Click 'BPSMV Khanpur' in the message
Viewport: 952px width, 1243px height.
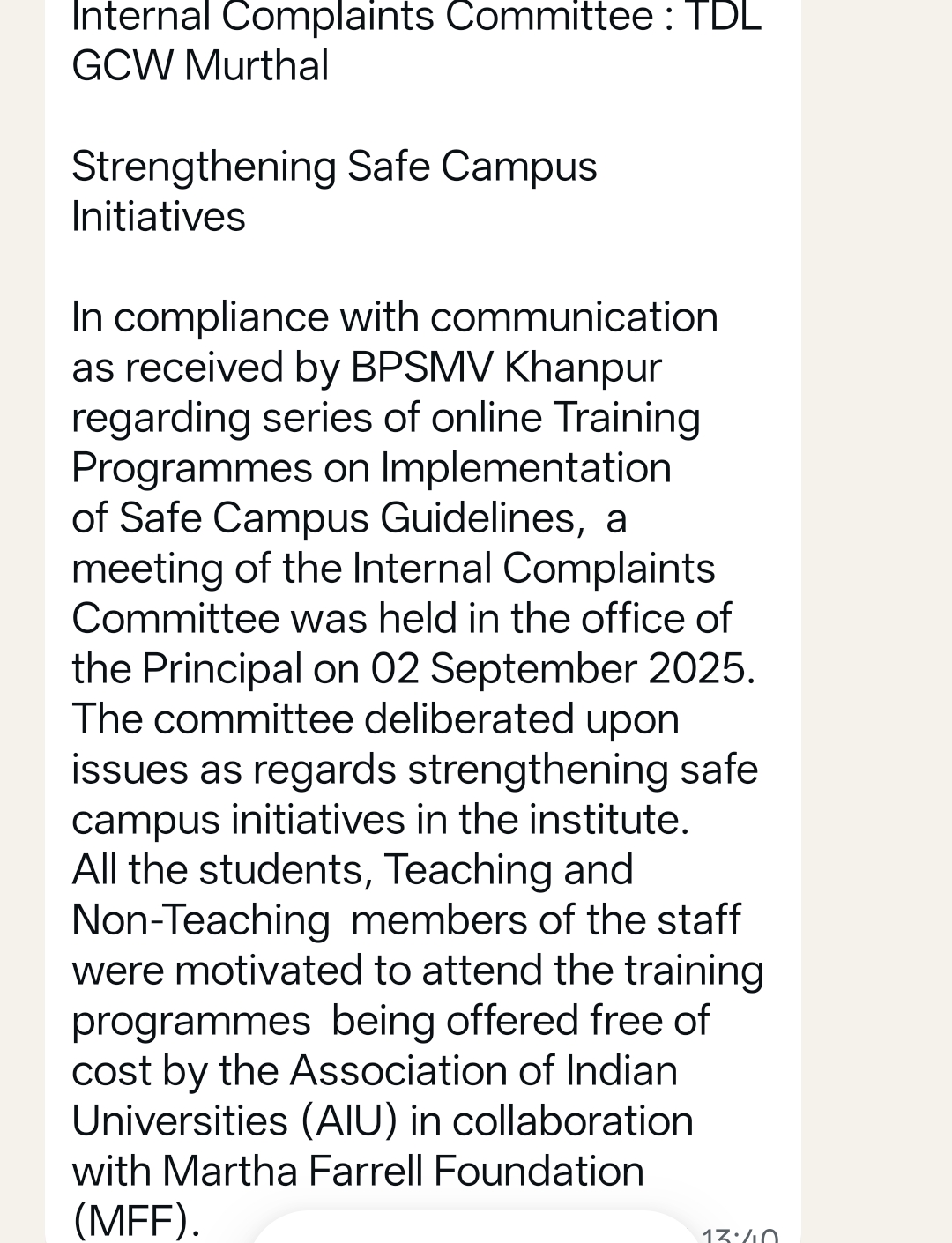(506, 368)
